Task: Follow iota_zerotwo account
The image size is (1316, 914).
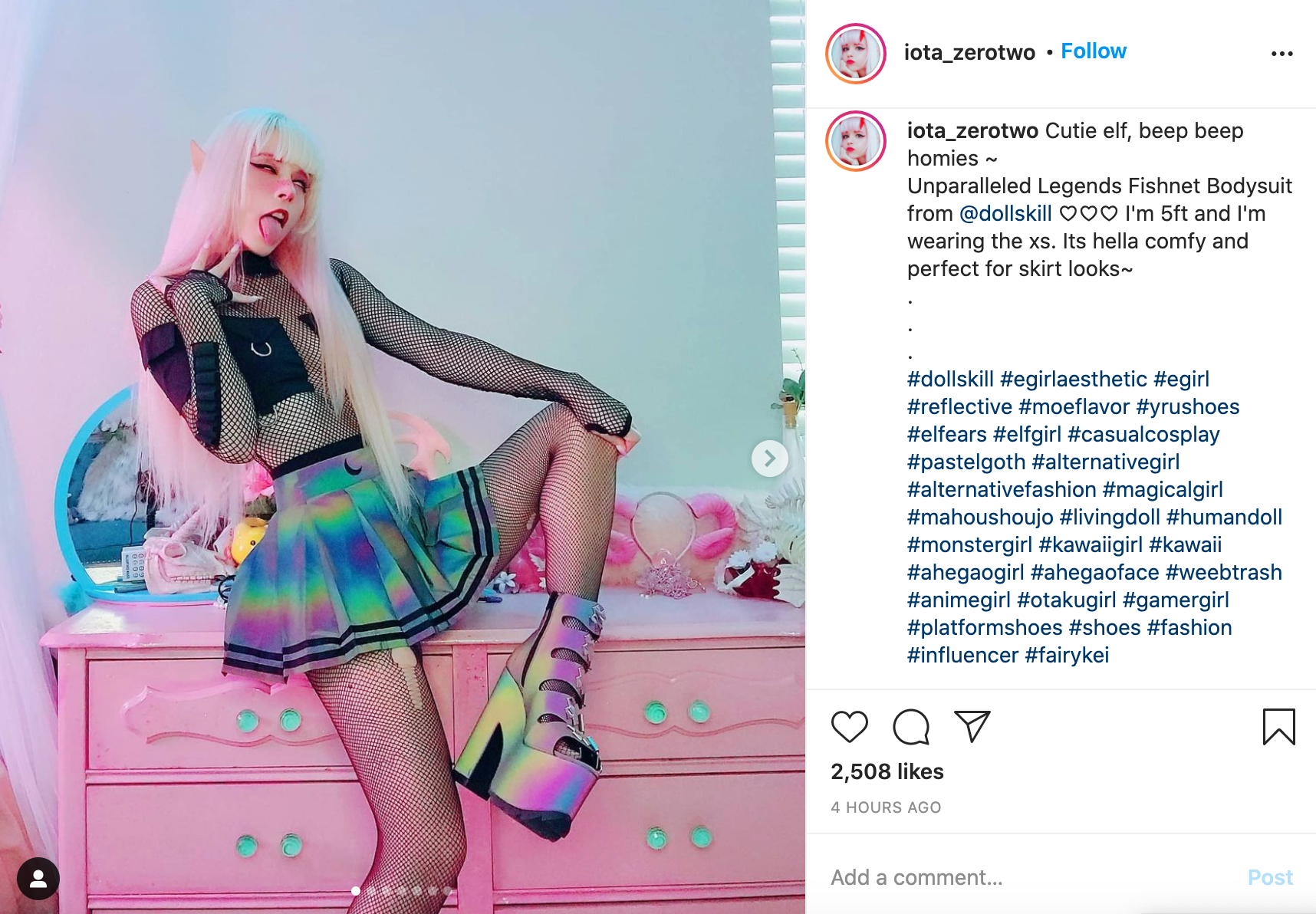Action: click(x=1093, y=51)
